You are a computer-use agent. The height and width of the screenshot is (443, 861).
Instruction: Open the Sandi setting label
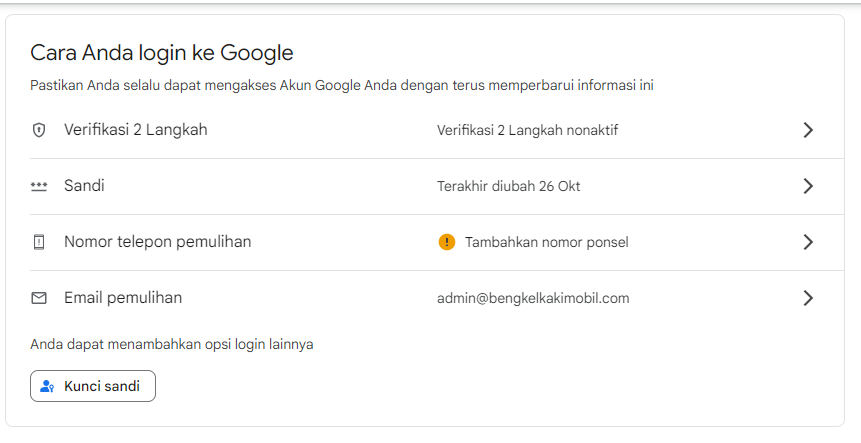point(84,186)
